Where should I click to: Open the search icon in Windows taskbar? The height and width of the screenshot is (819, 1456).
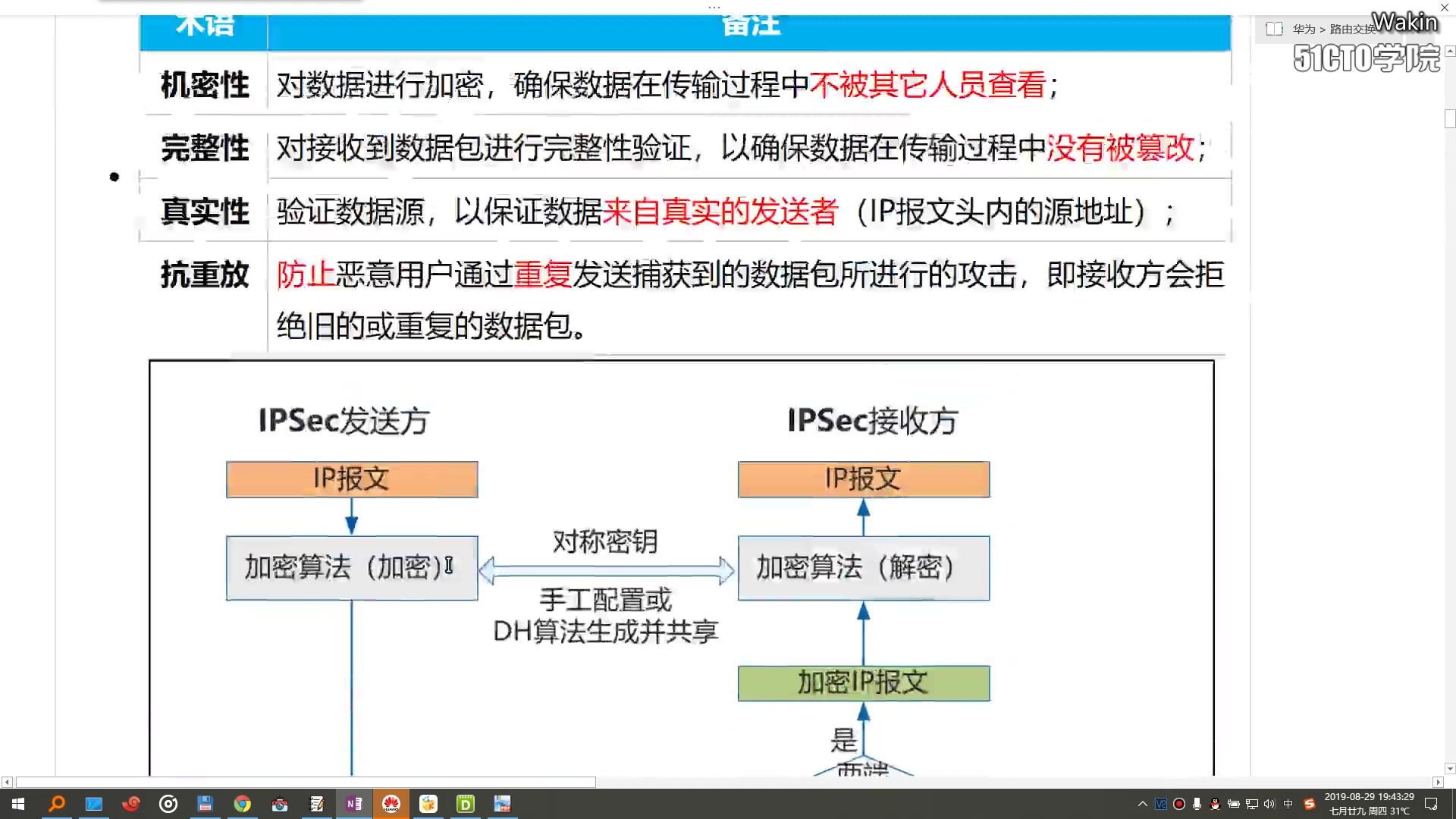coord(56,804)
